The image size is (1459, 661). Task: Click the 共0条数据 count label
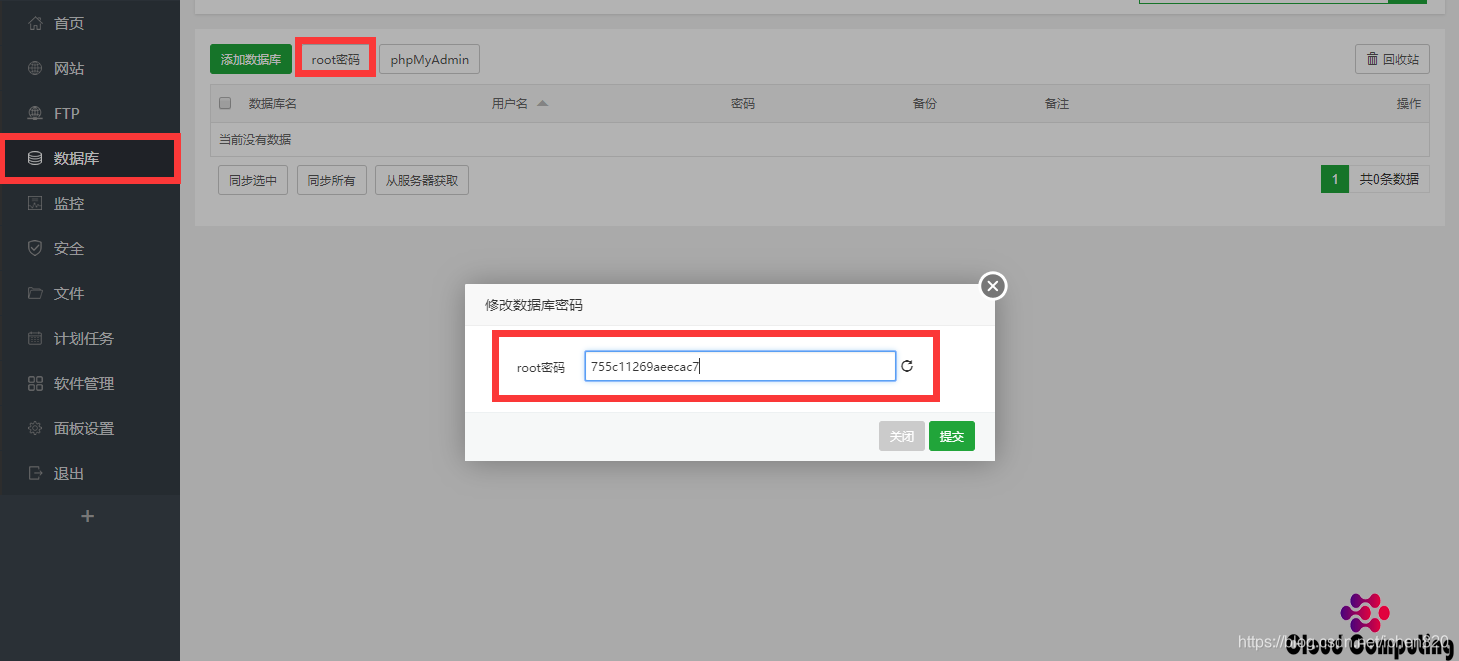pyautogui.click(x=1389, y=179)
